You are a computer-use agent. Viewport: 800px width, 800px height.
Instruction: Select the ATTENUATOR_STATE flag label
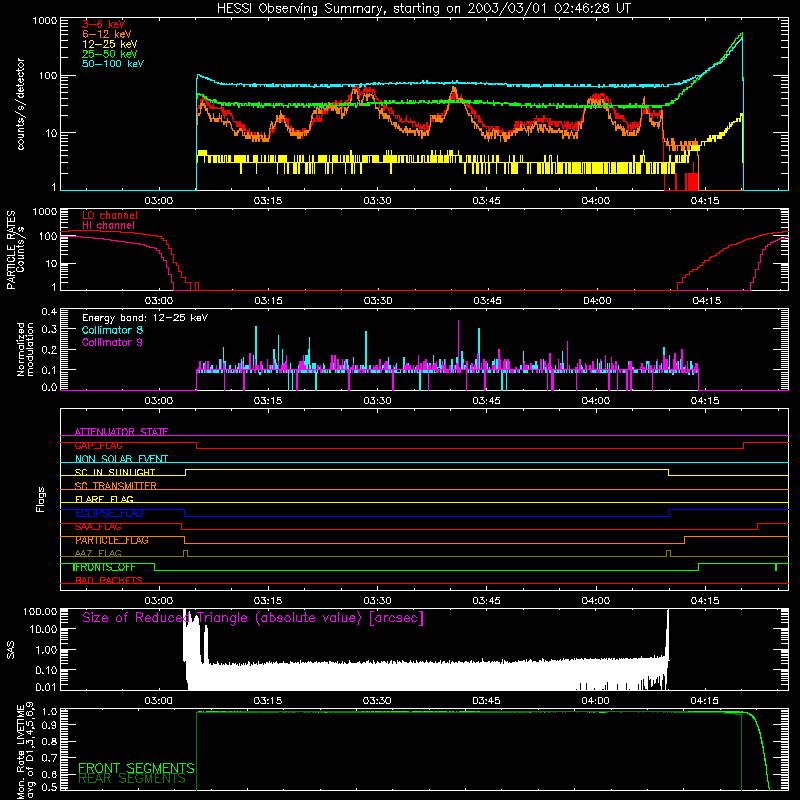tap(121, 432)
